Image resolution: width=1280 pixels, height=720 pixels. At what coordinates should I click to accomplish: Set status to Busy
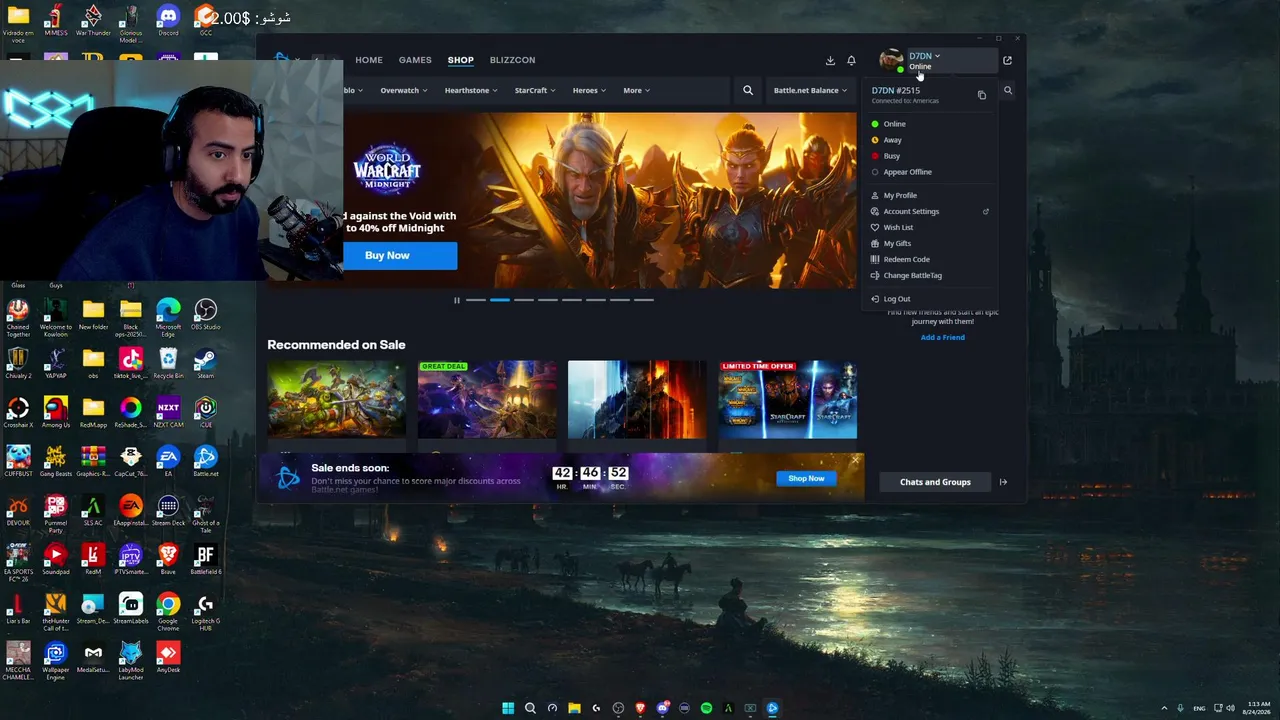click(892, 156)
